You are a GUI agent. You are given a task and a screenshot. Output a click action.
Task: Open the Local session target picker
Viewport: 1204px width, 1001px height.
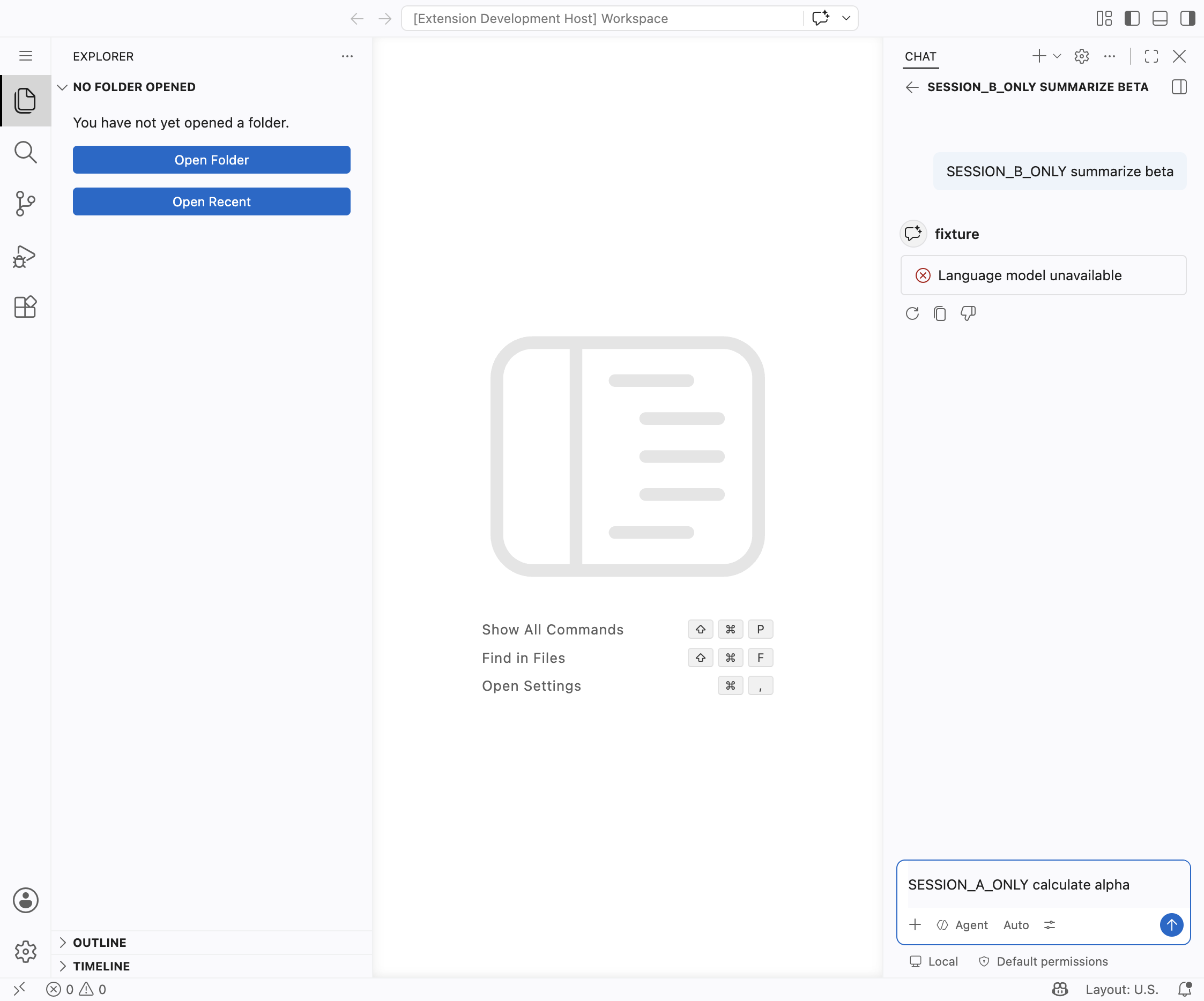[x=934, y=961]
